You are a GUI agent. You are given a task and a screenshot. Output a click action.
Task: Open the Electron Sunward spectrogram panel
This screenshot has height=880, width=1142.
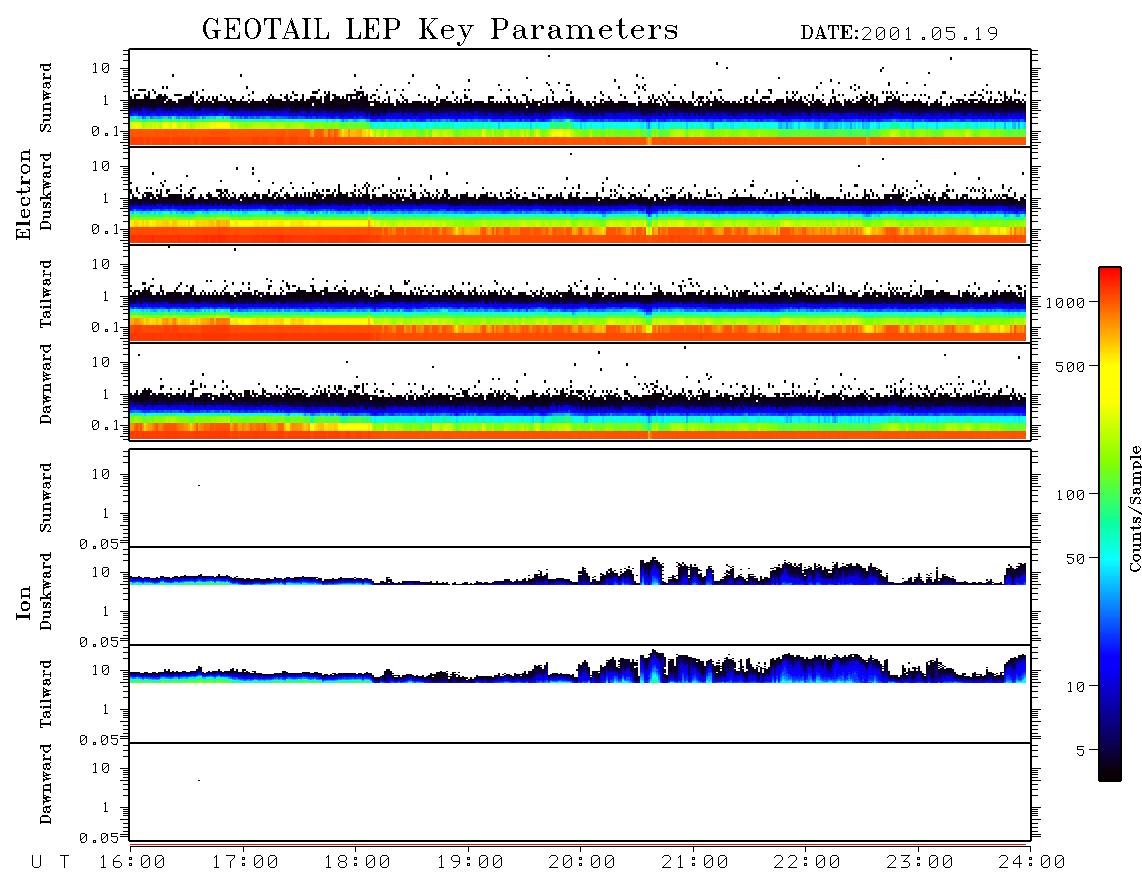[x=580, y=98]
